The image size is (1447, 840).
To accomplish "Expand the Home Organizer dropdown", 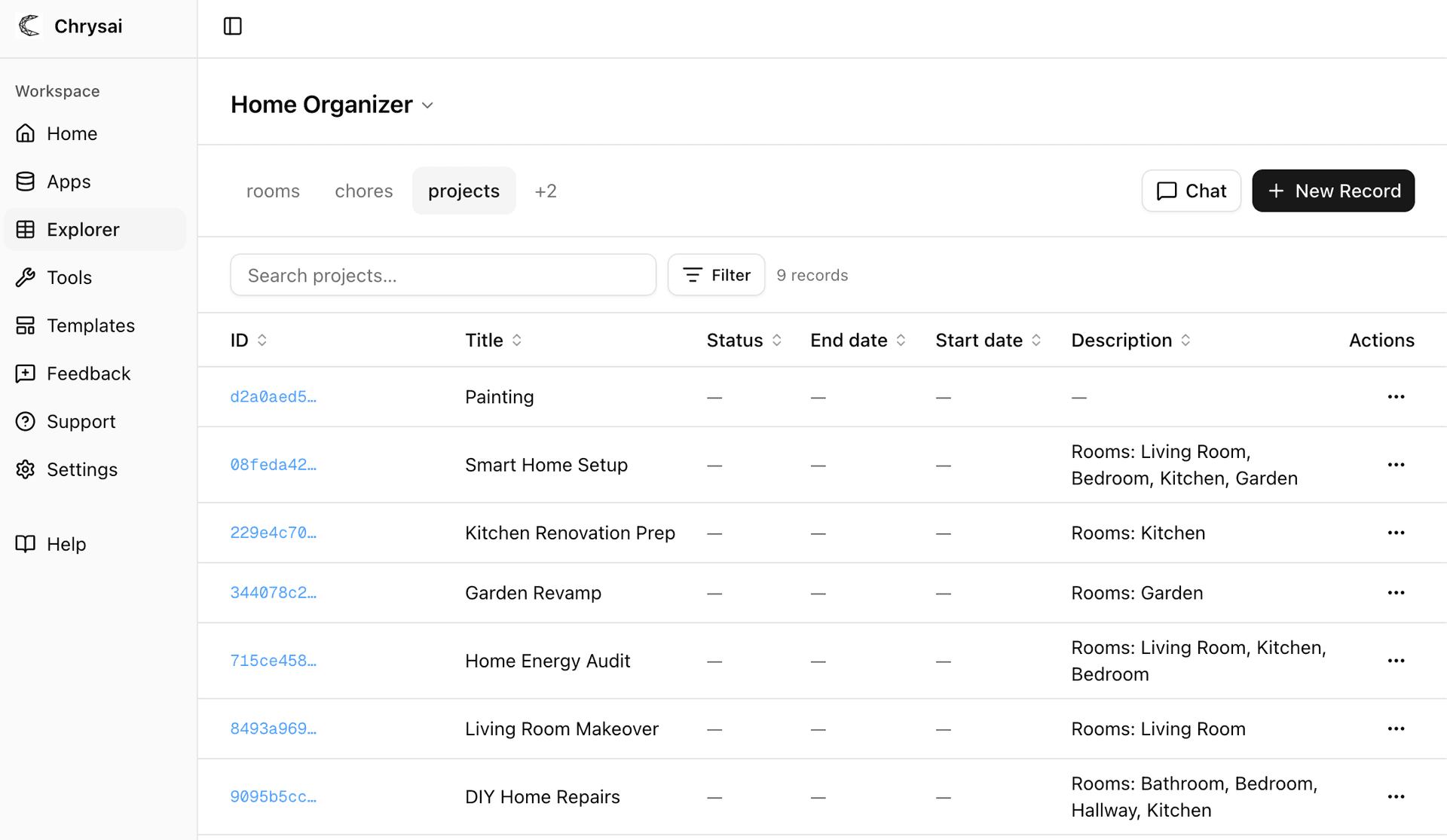I will [427, 105].
